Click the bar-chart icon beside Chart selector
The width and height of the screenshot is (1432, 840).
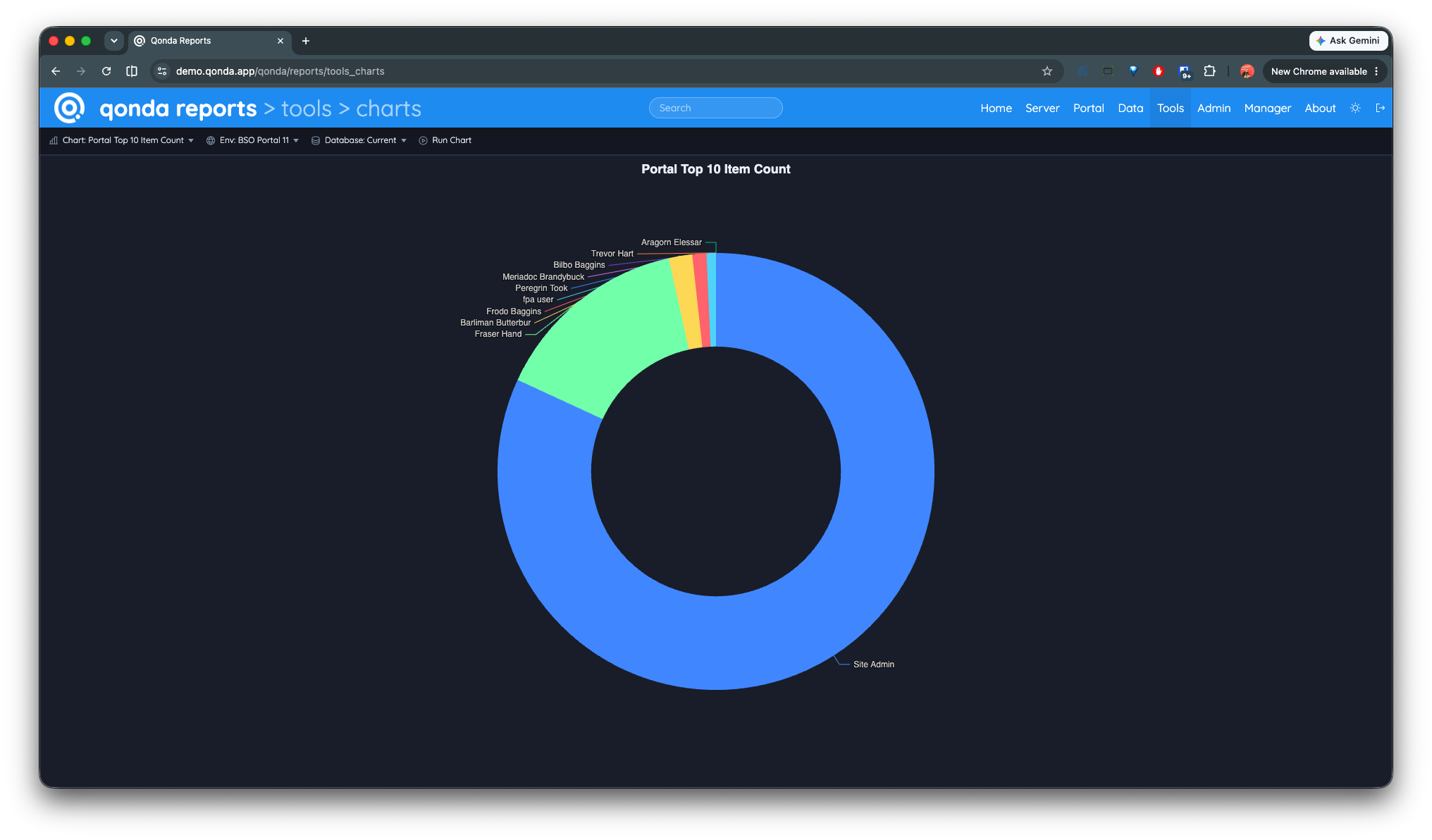pos(54,140)
